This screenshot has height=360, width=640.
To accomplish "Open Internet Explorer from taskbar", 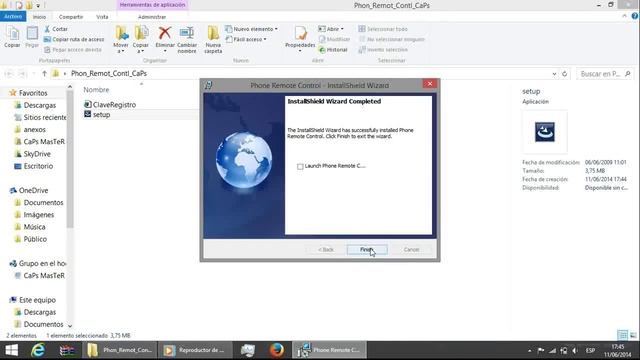I will click(x=38, y=350).
